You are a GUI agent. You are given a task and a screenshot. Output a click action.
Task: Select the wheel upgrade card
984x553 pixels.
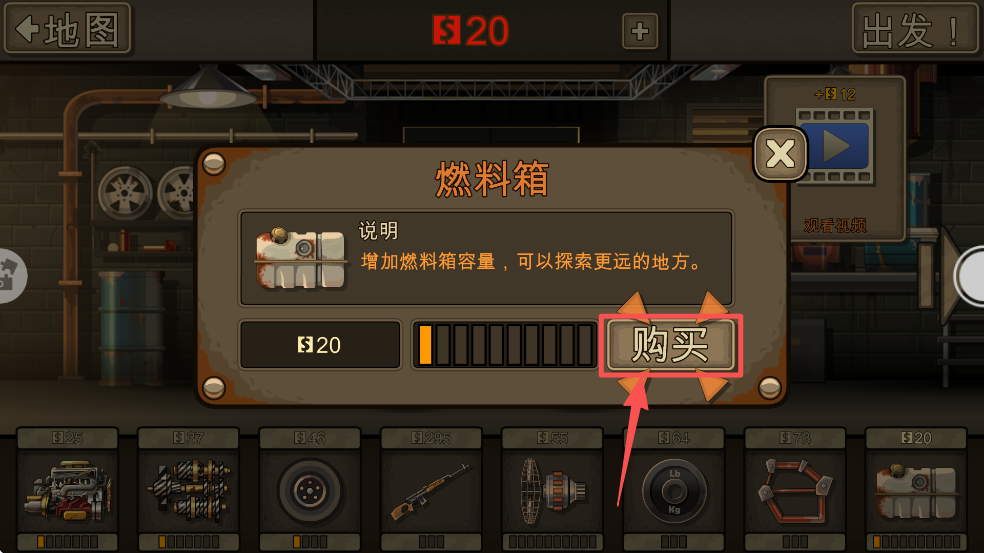coord(310,490)
